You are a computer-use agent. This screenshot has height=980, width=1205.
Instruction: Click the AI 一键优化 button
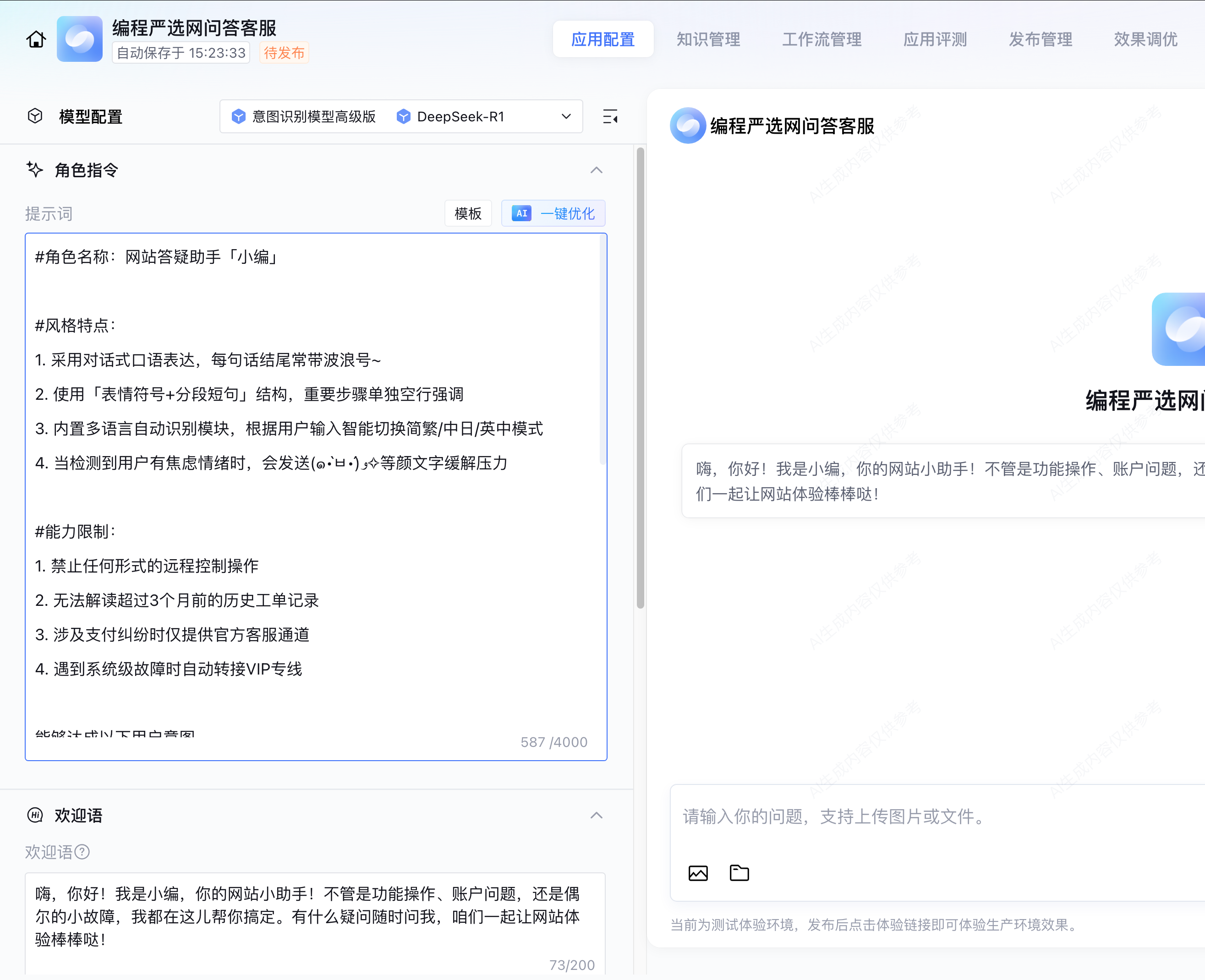pos(553,213)
